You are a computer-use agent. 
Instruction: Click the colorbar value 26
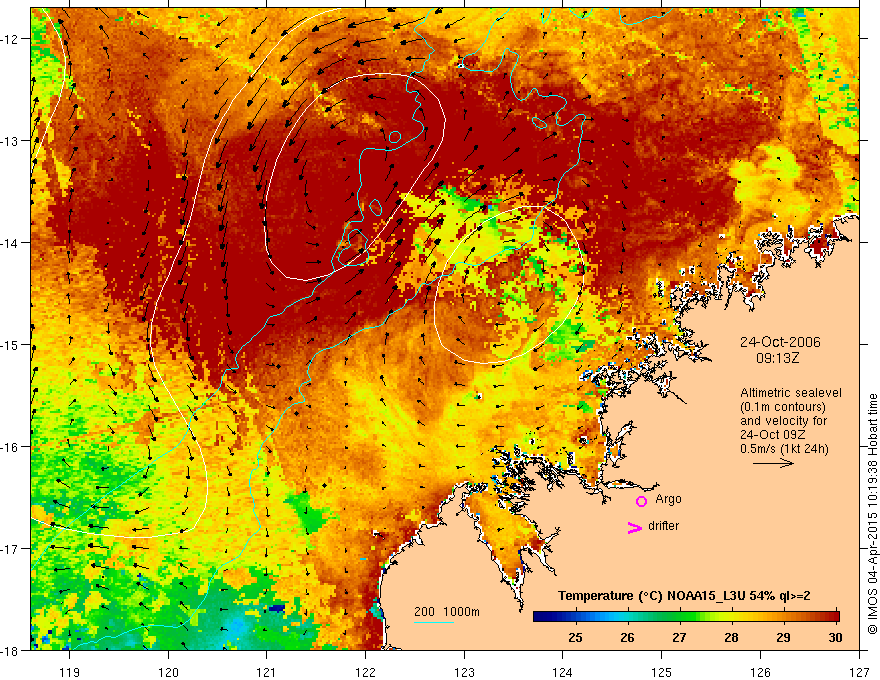click(627, 638)
